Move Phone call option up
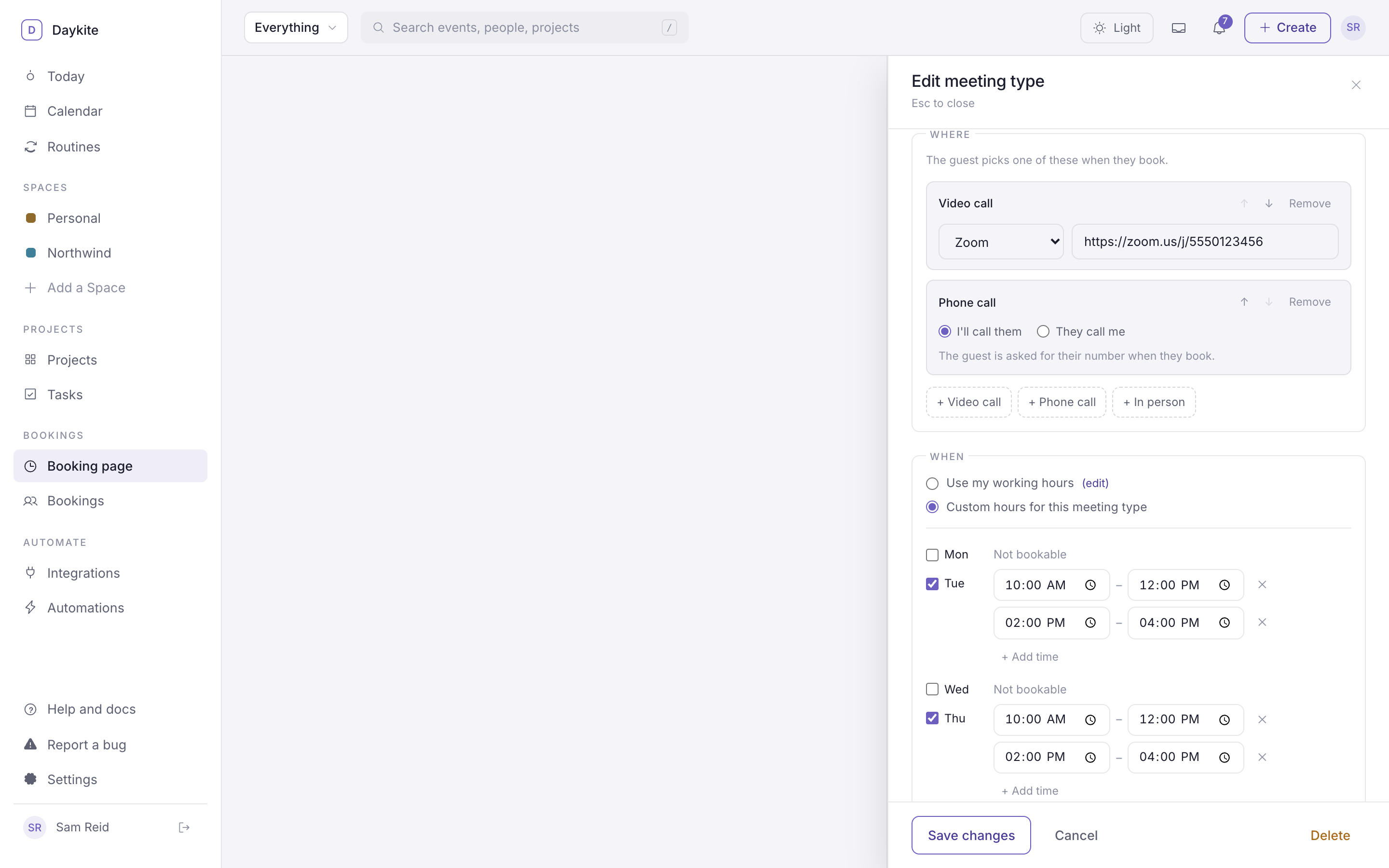The height and width of the screenshot is (868, 1389). (1244, 302)
